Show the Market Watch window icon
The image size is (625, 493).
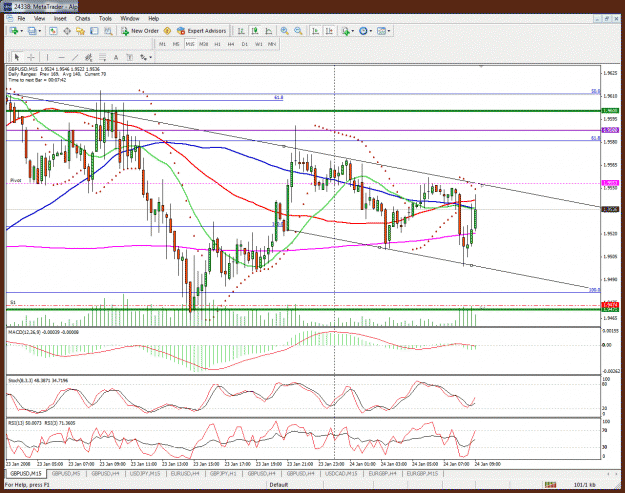coord(53,31)
